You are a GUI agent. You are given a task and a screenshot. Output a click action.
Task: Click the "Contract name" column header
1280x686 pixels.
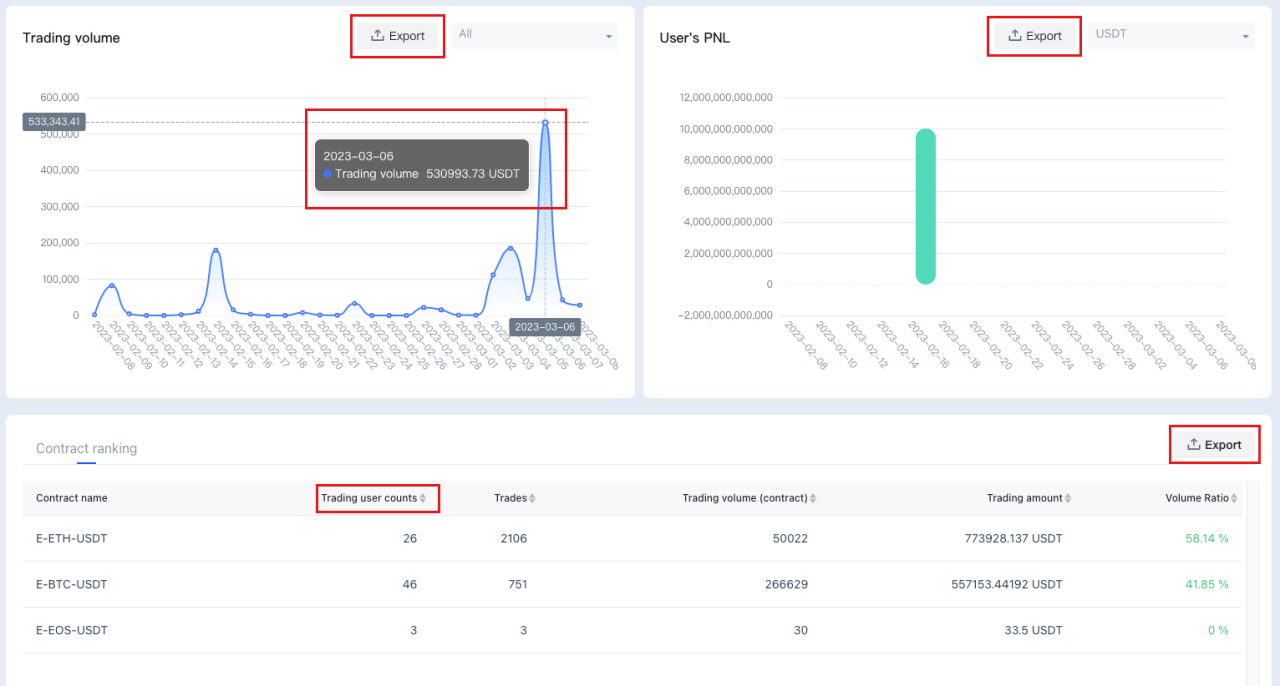72,498
